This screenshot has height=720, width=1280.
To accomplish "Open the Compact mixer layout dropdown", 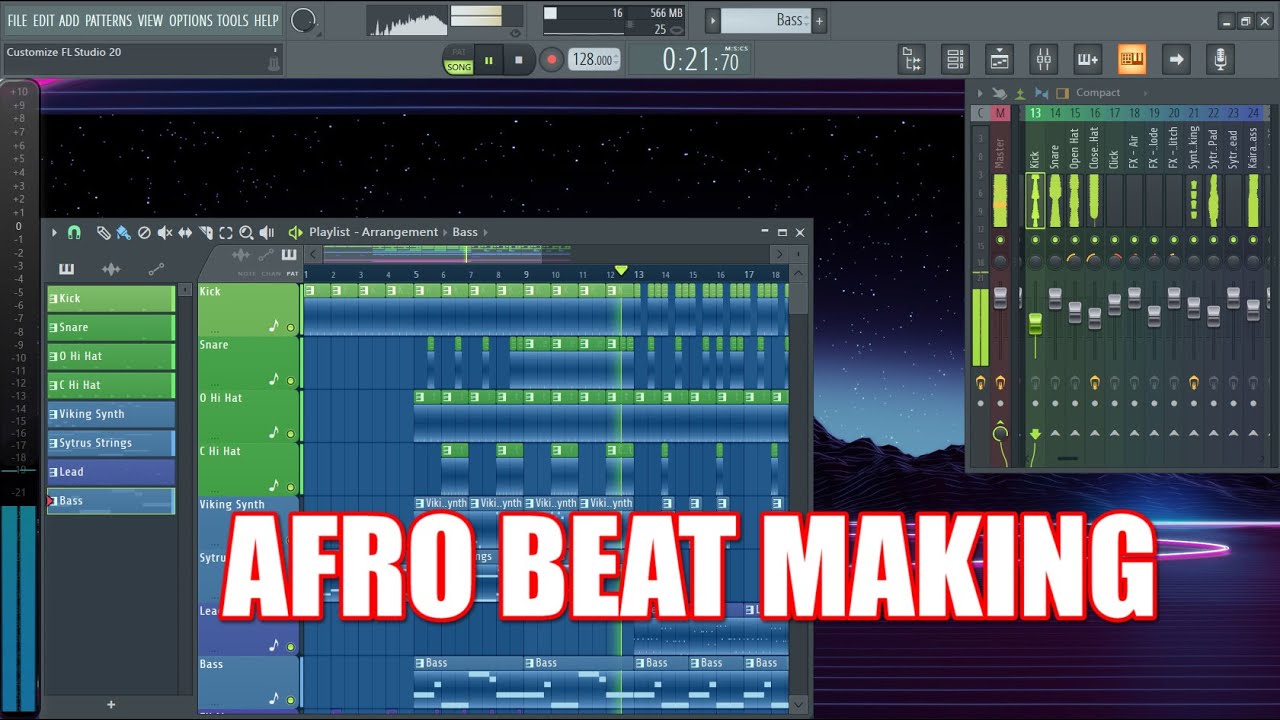I will (1097, 93).
